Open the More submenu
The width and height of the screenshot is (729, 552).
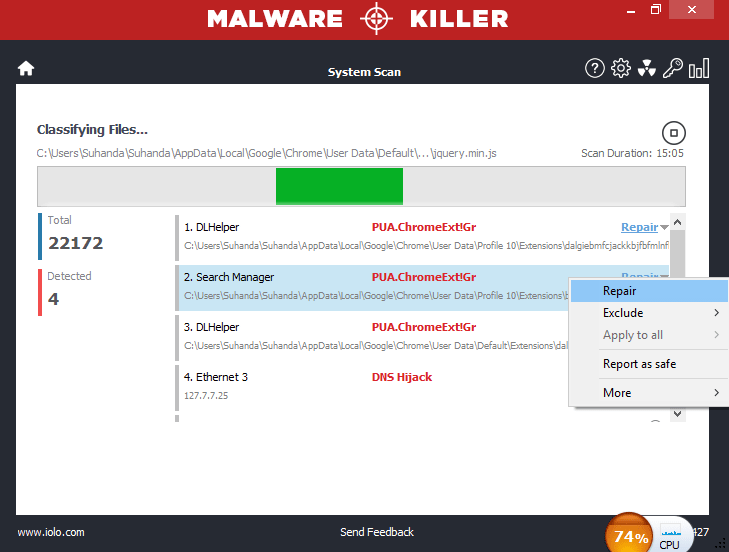pyautogui.click(x=649, y=392)
